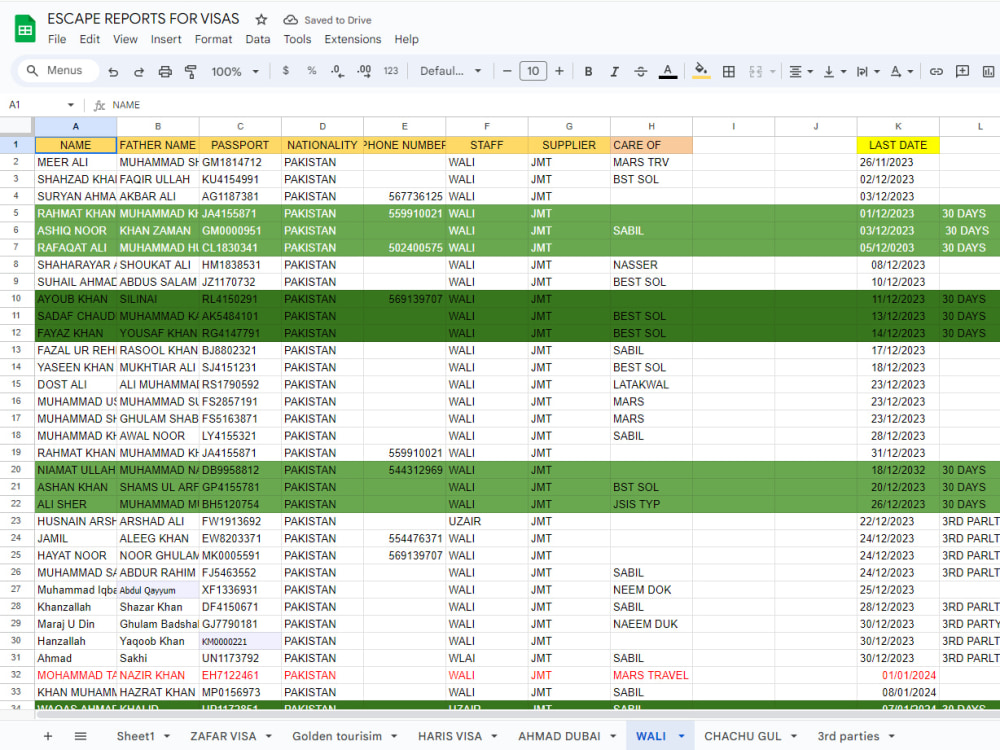Screen dimensions: 1000x750
Task: Open the Tools menu
Action: [x=297, y=39]
